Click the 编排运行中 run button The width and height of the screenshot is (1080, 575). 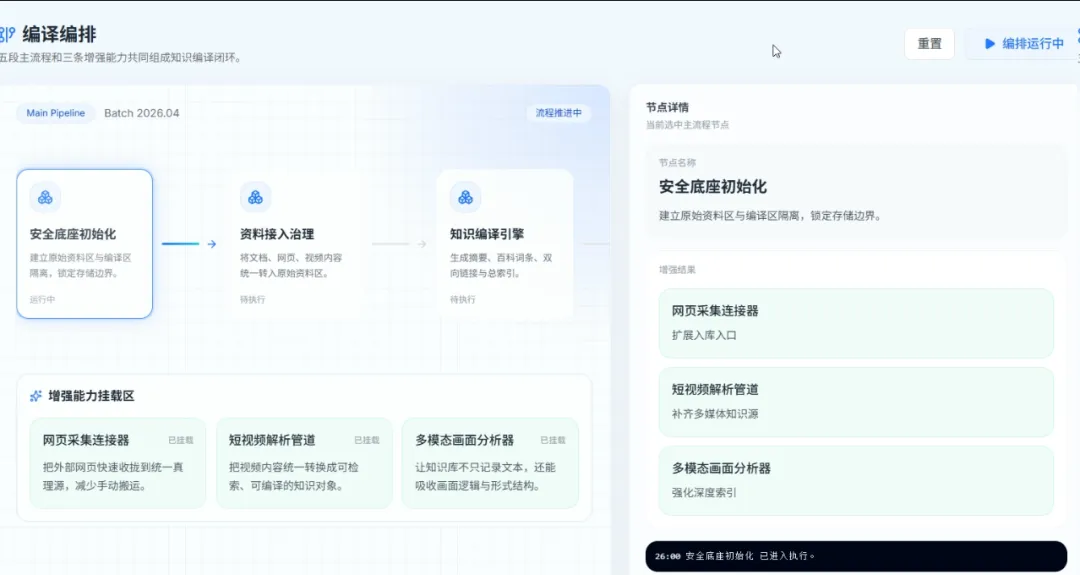coord(1022,43)
